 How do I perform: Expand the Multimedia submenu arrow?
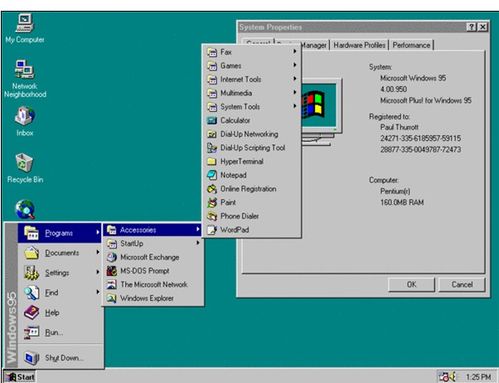coord(295,92)
